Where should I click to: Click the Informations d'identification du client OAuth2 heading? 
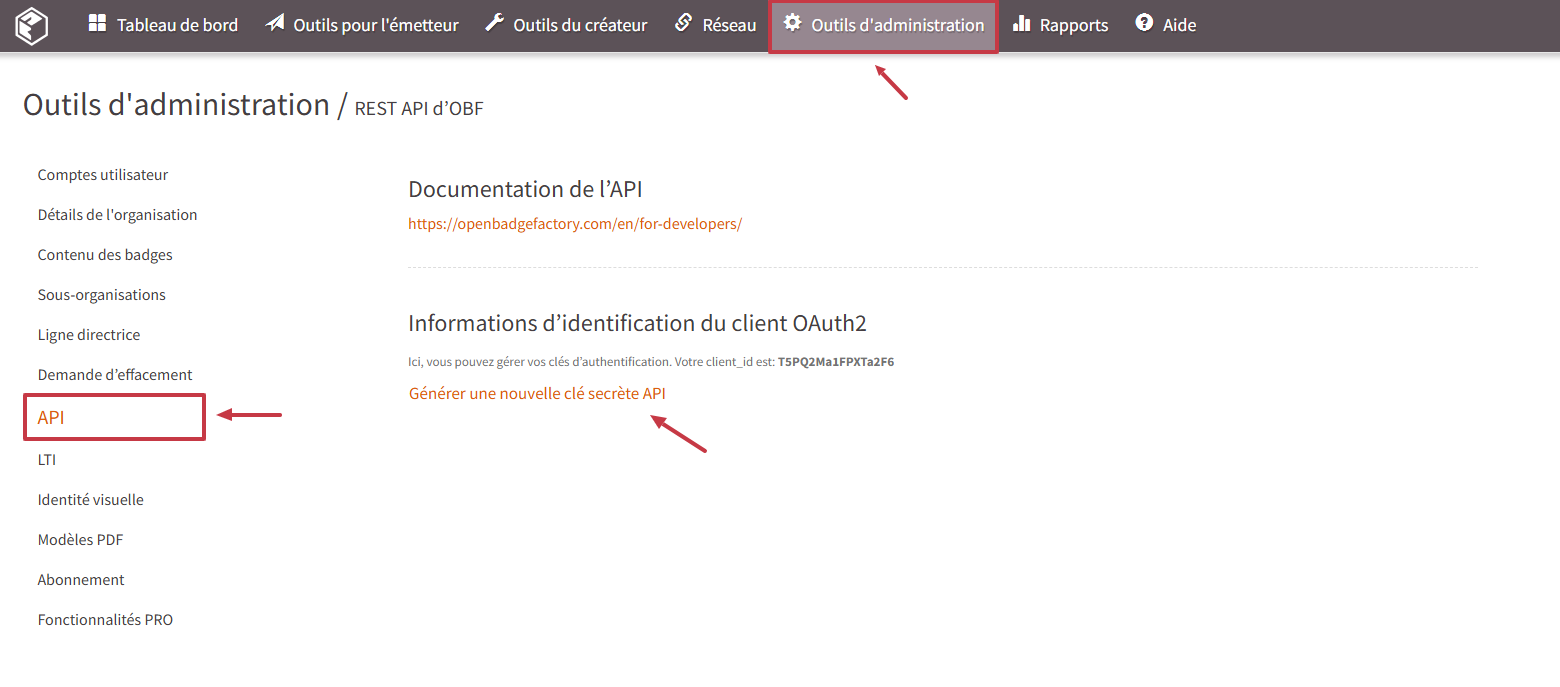pos(637,323)
